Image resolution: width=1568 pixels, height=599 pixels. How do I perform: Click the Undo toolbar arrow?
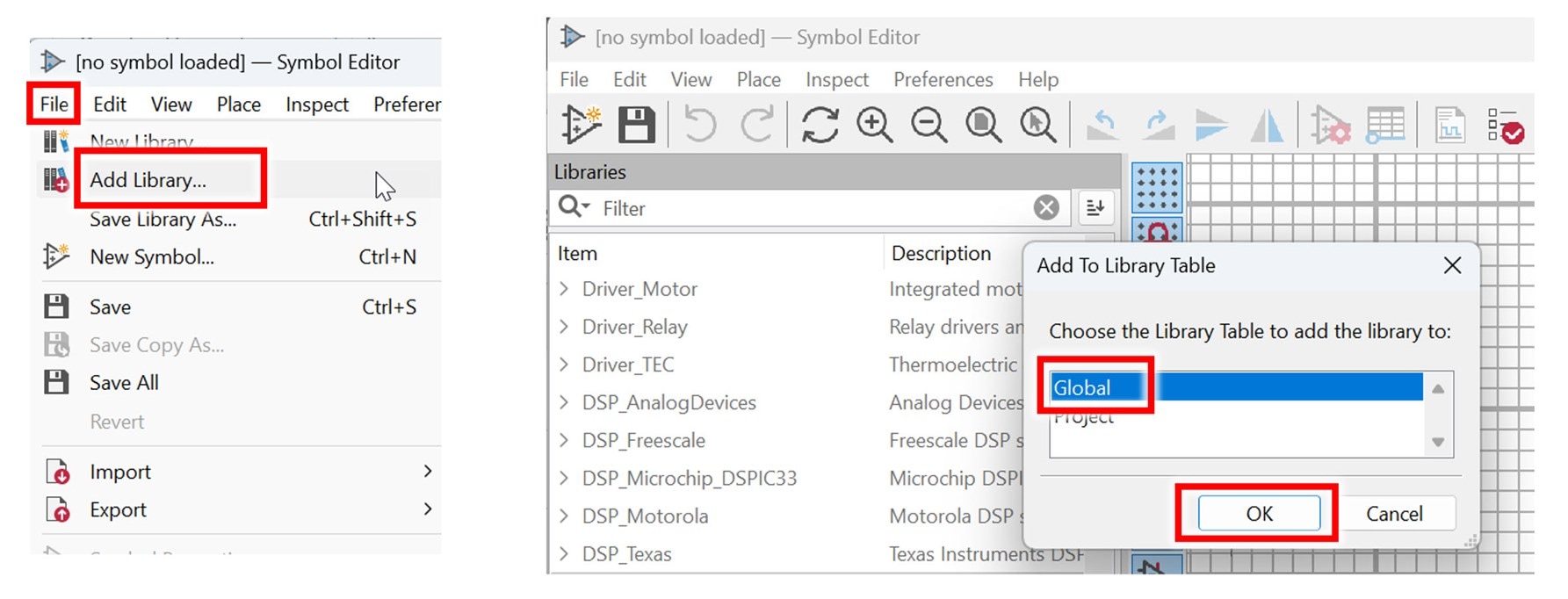(x=700, y=124)
